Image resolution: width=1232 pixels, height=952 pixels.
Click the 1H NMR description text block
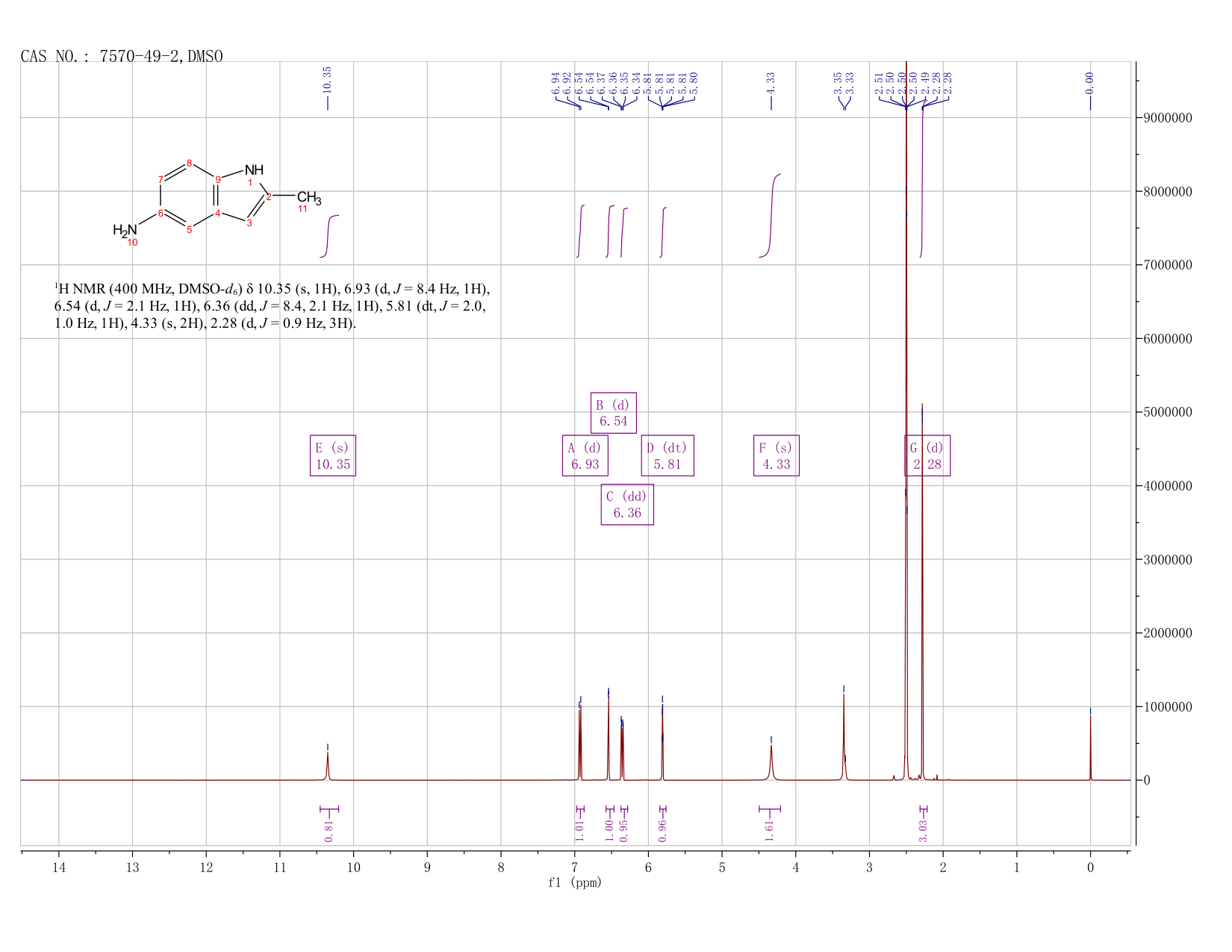tap(273, 306)
